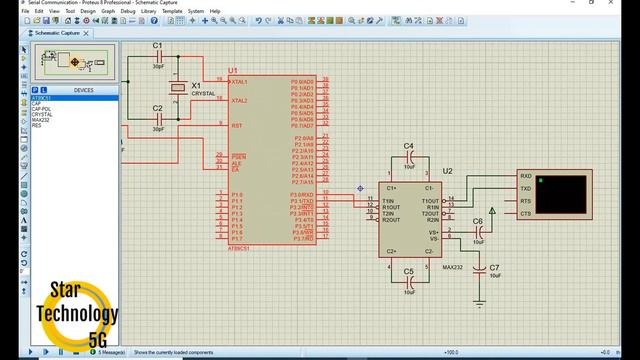Open the Debug menu
This screenshot has width=640, height=360.
pos(128,11)
